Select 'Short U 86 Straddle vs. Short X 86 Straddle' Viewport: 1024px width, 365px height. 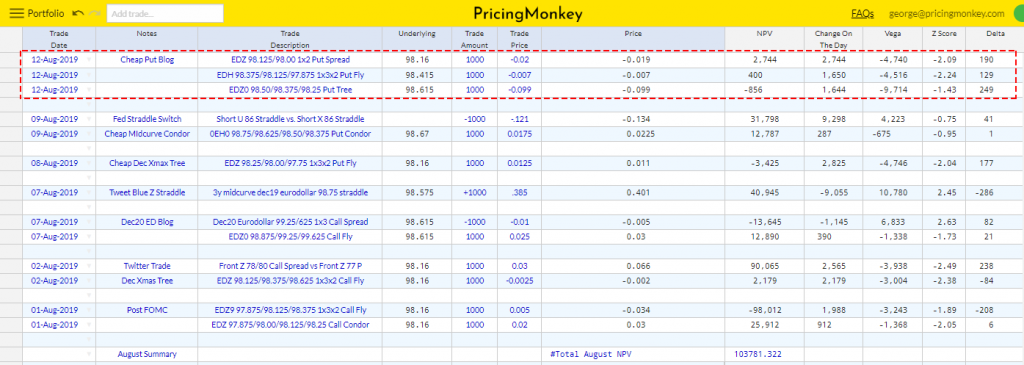pos(290,119)
